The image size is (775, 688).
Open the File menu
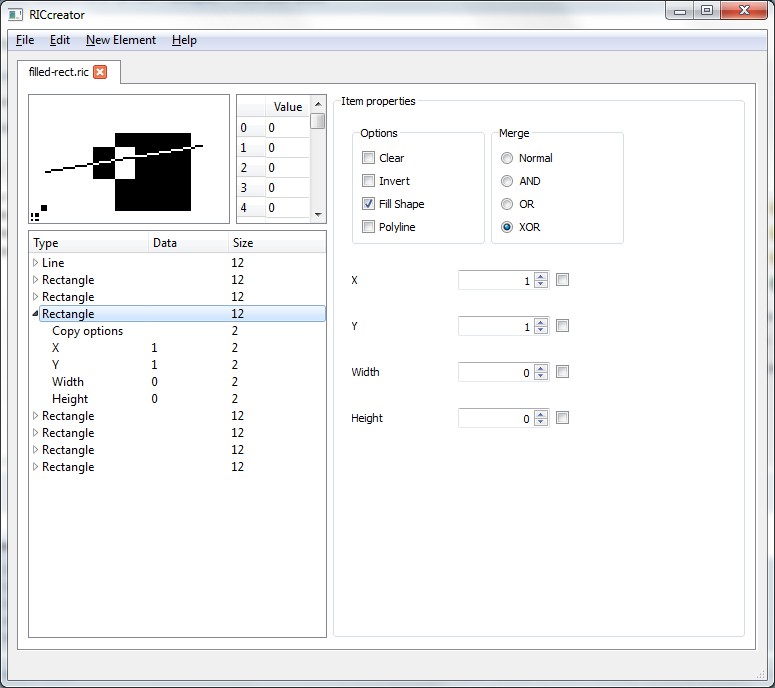(25, 40)
